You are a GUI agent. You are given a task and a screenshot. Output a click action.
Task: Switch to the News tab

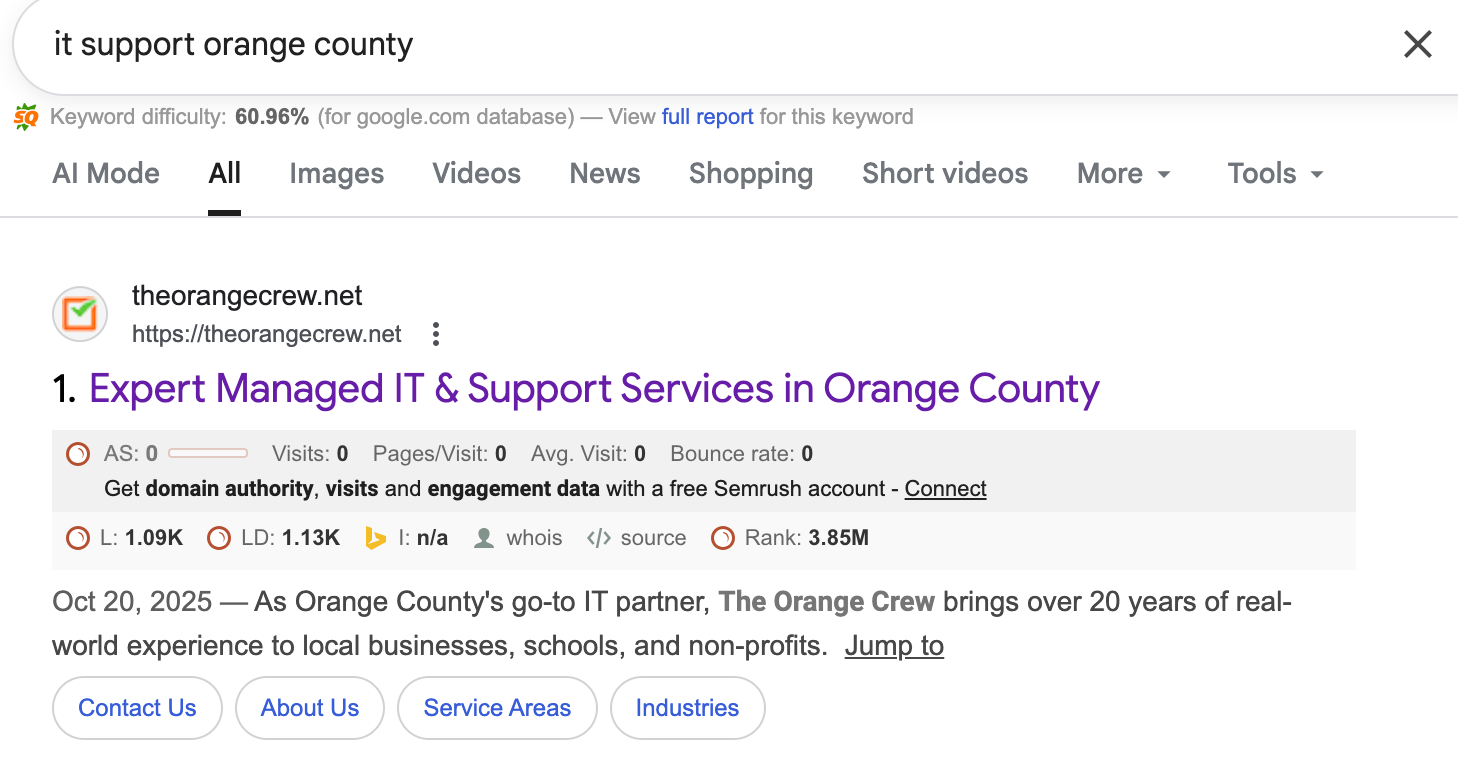[604, 173]
